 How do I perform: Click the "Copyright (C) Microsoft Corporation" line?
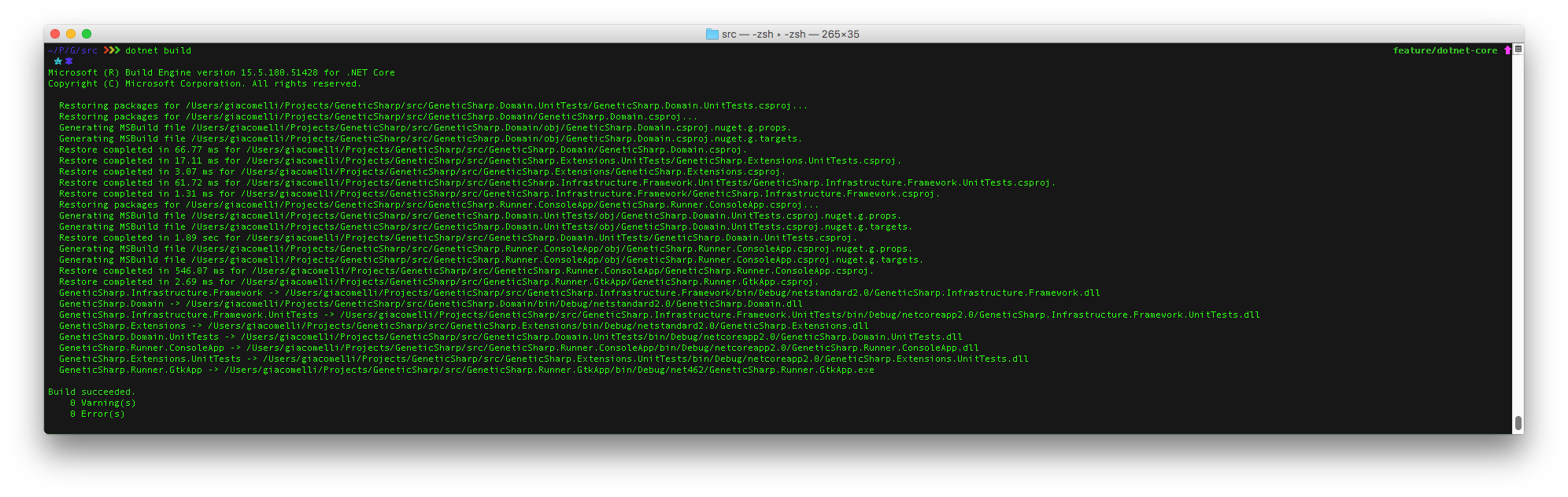[205, 83]
